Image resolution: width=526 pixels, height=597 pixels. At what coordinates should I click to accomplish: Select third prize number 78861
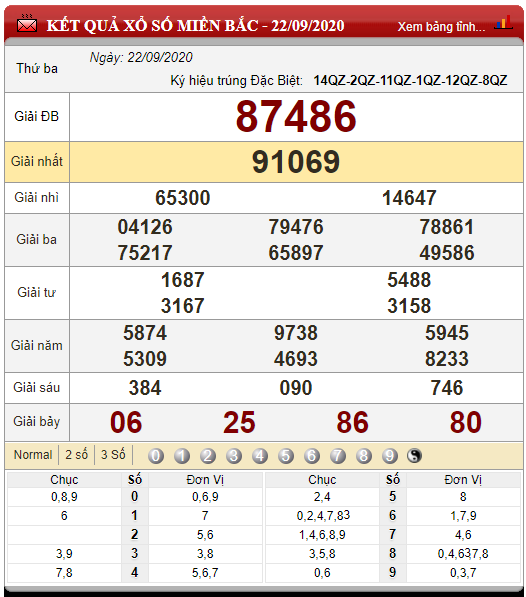coord(447,227)
